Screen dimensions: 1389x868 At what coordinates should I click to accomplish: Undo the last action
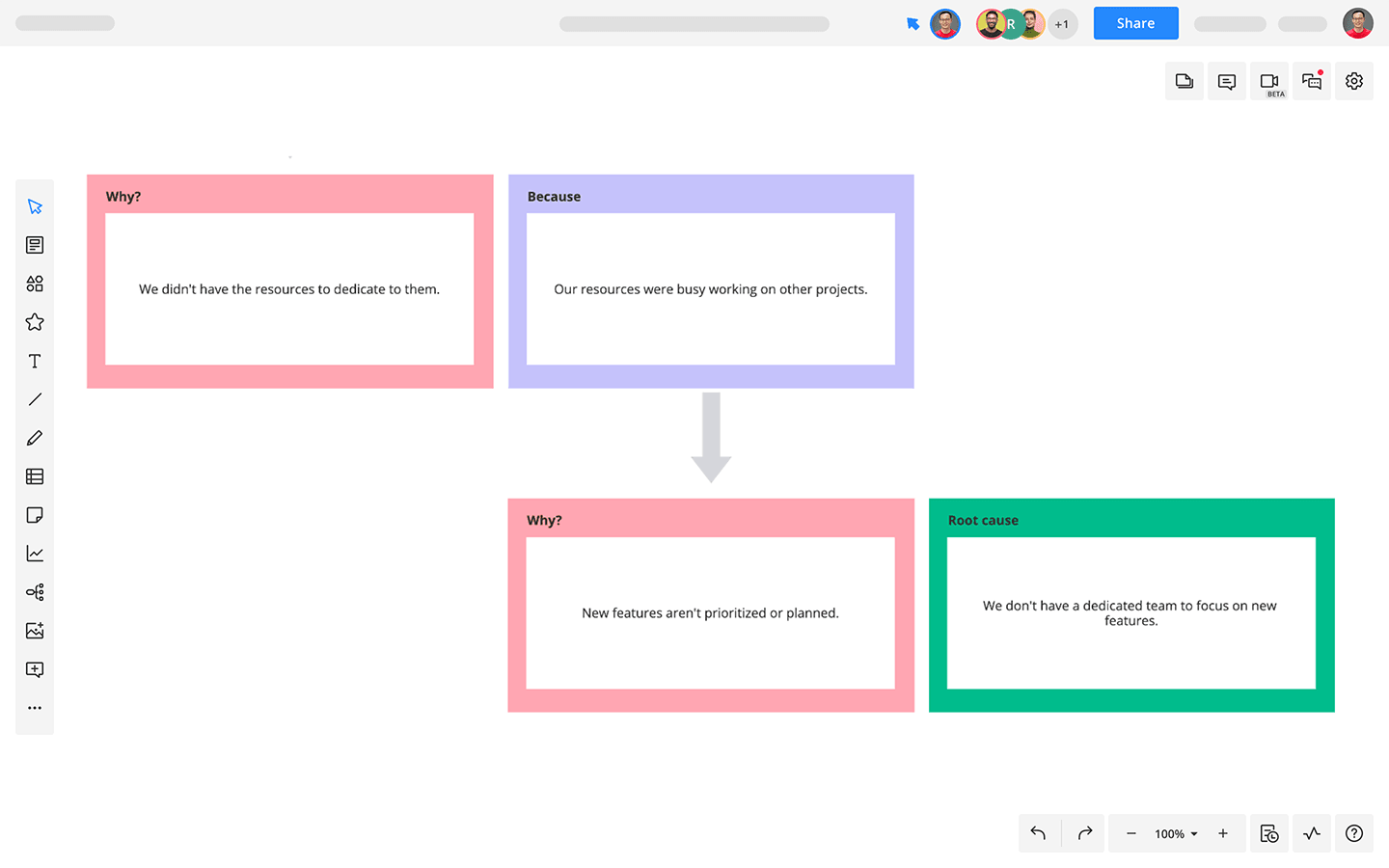[x=1039, y=833]
